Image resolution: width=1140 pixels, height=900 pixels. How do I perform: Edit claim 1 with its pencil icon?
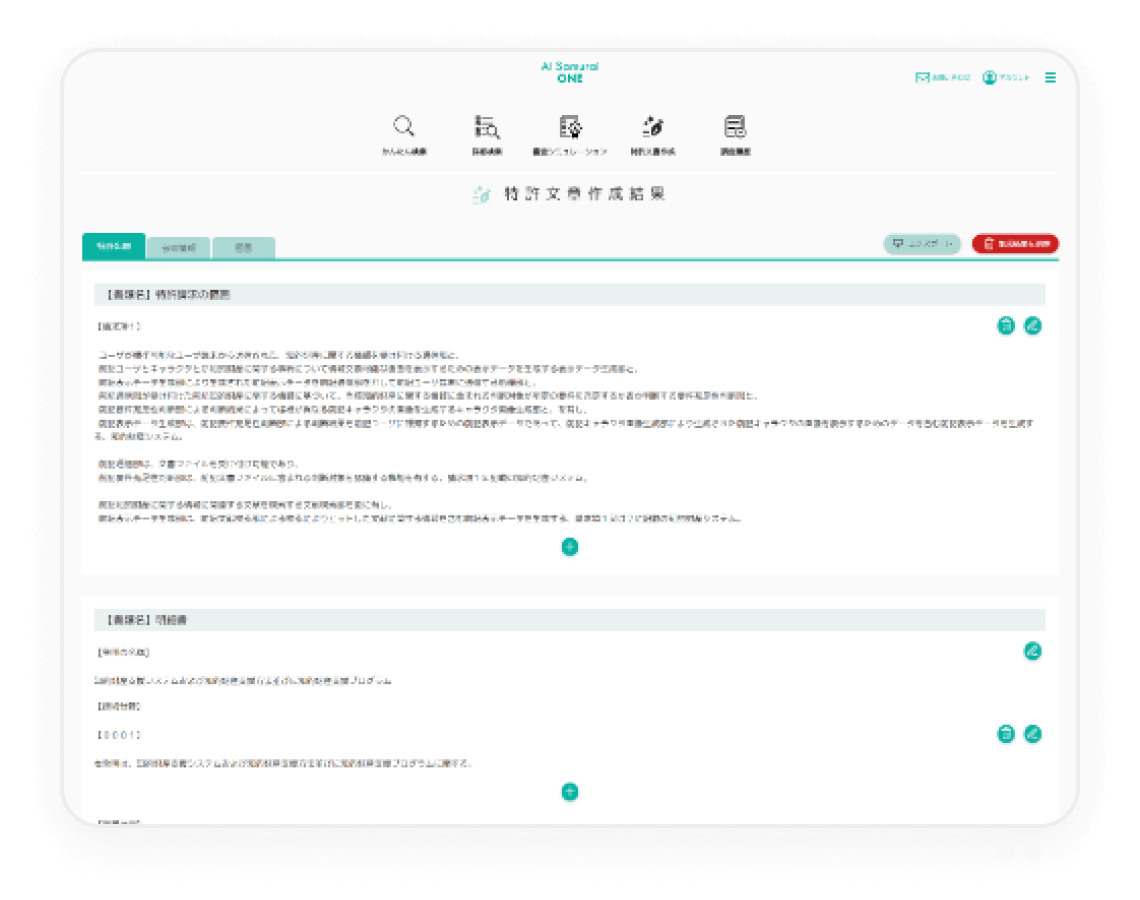tap(1032, 326)
